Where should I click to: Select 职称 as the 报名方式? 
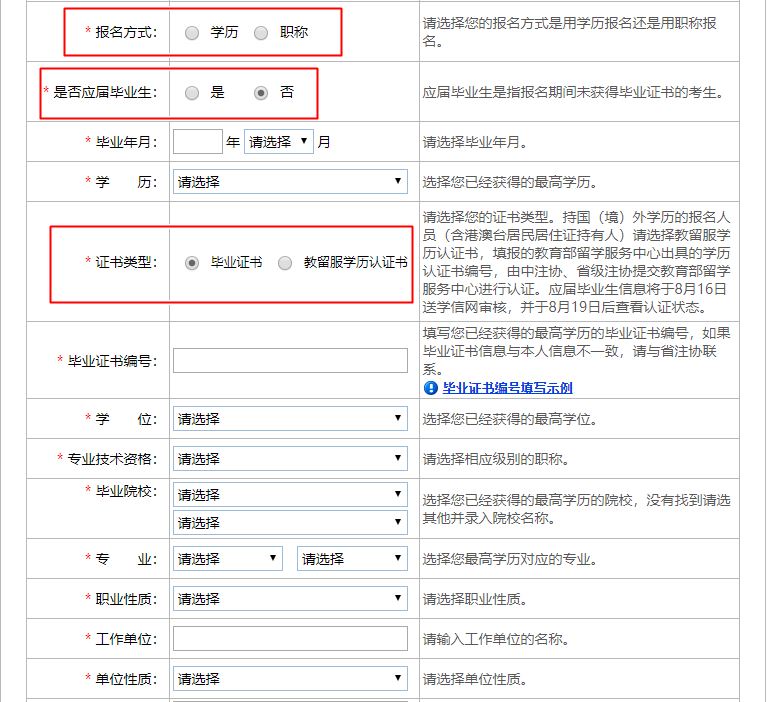(x=261, y=33)
